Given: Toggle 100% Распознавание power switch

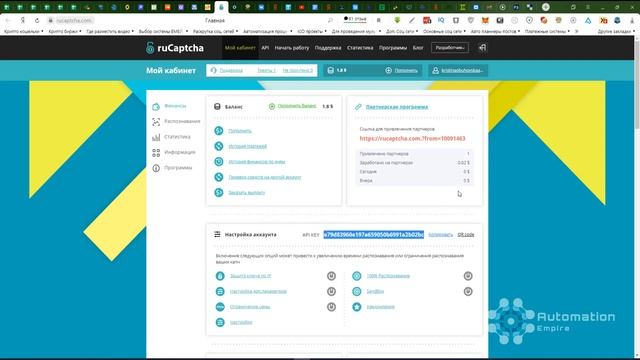Looking at the screenshot, I should (x=468, y=276).
